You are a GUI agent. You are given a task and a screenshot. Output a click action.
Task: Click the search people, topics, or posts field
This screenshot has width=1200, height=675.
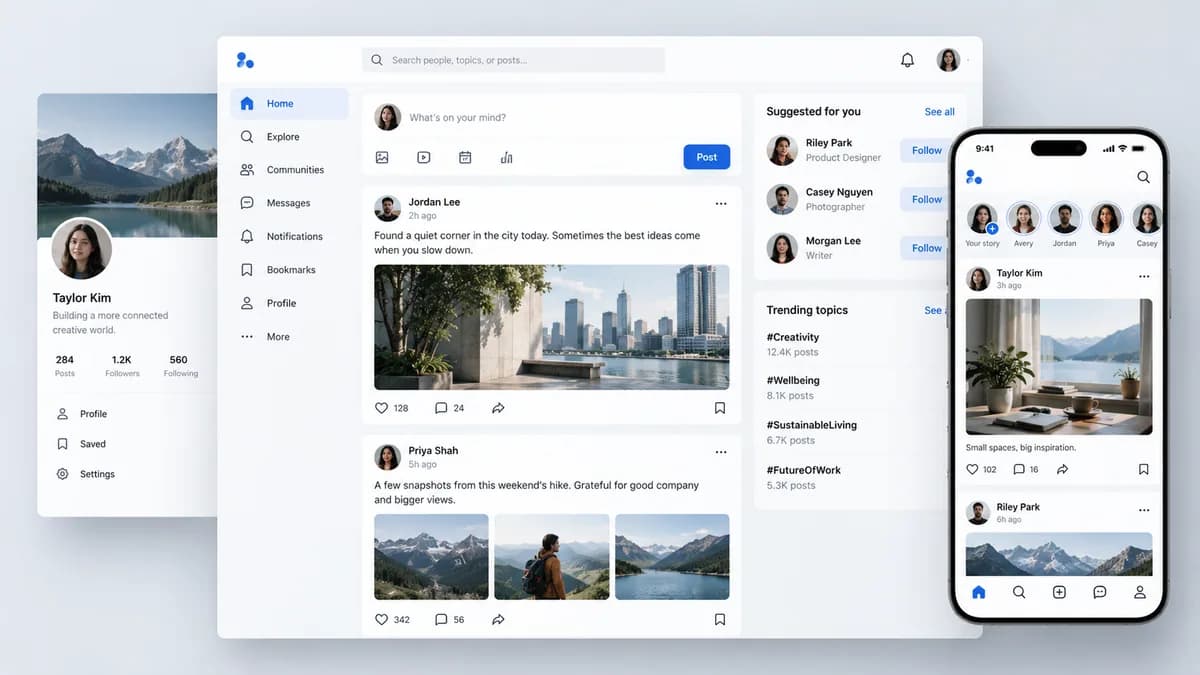coord(513,60)
